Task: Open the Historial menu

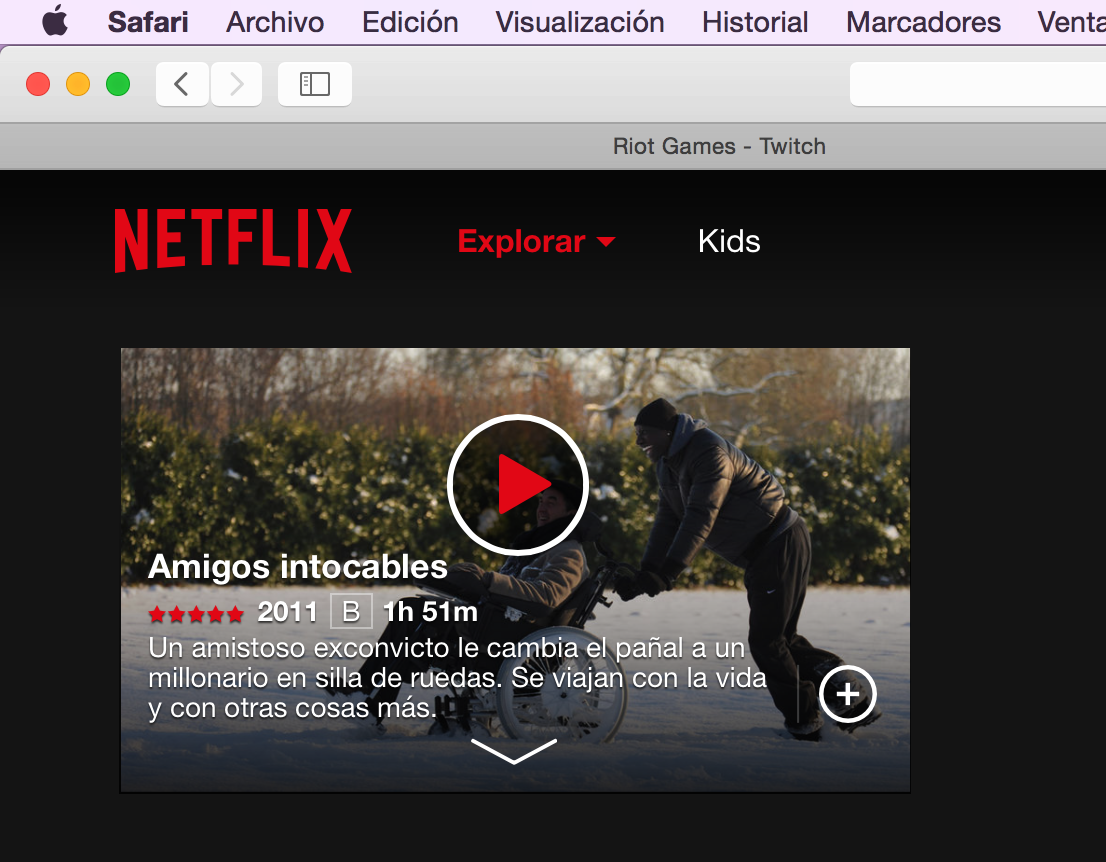Action: pos(755,22)
